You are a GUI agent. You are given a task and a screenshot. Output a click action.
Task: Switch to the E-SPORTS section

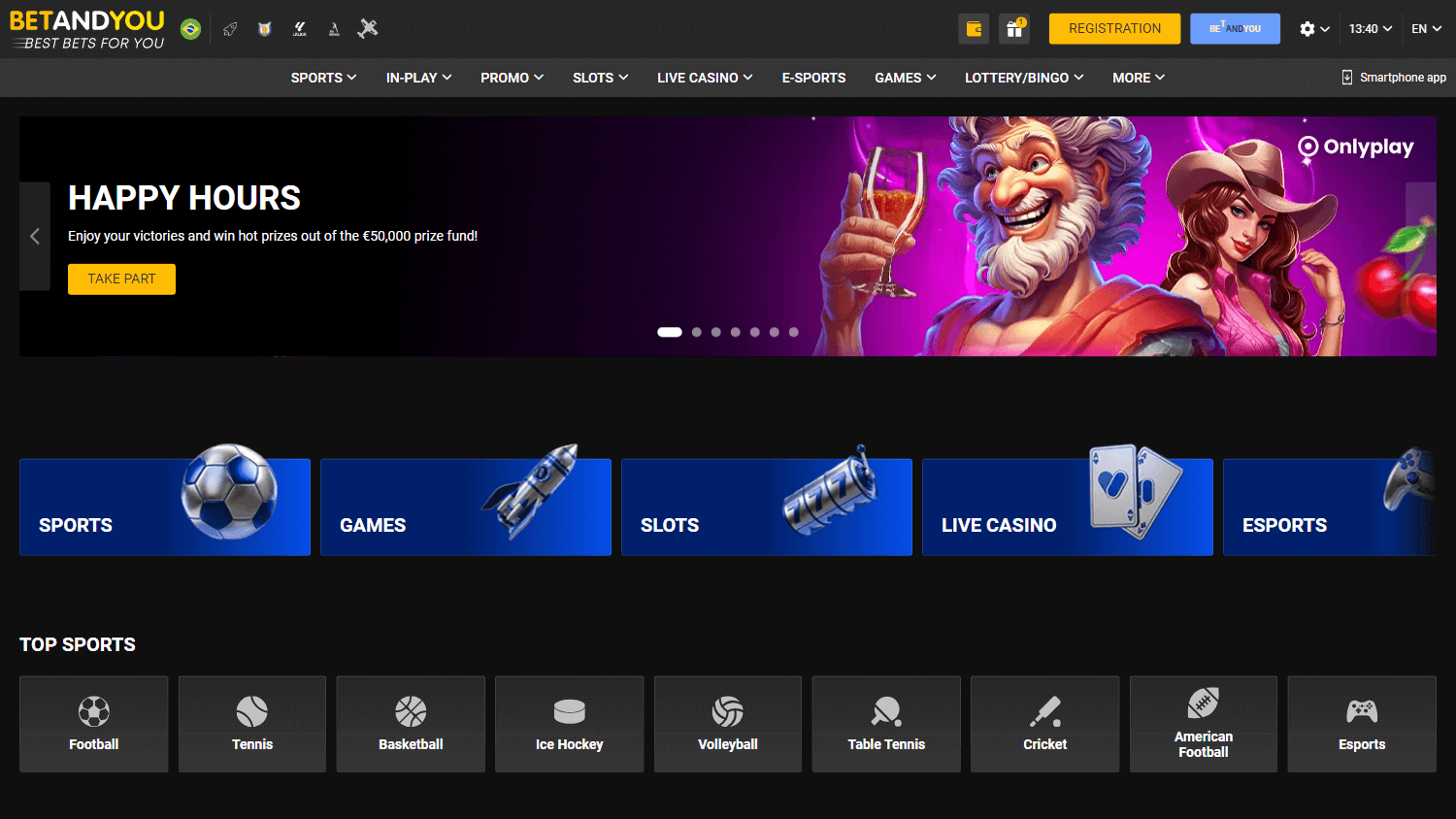[813, 77]
